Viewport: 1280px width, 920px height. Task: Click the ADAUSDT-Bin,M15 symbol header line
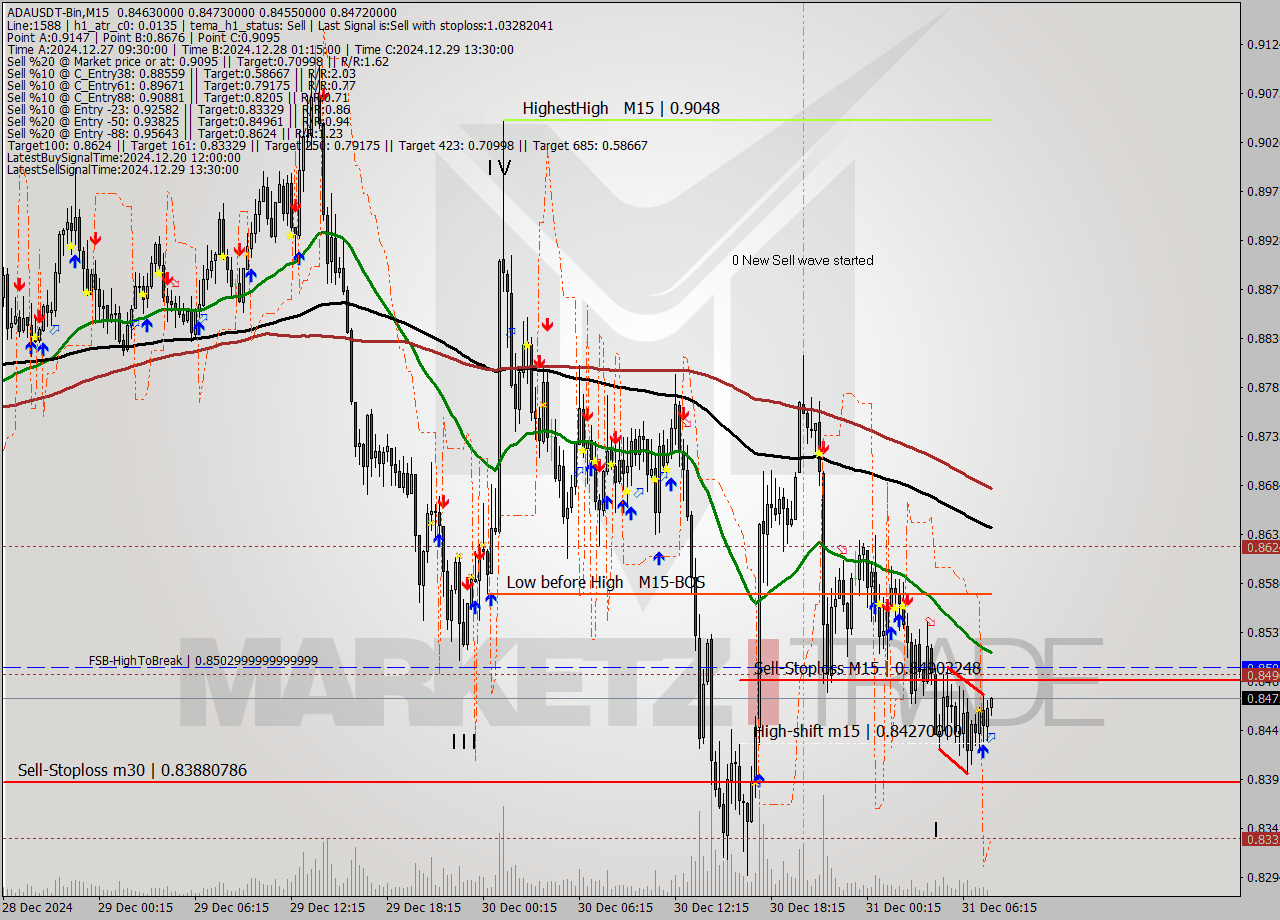click(202, 12)
